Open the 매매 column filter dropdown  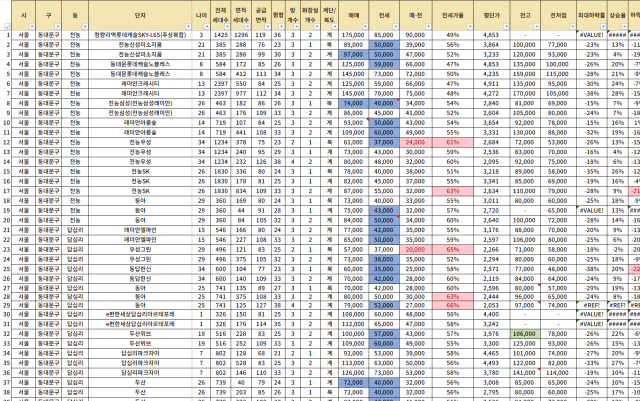[365, 27]
